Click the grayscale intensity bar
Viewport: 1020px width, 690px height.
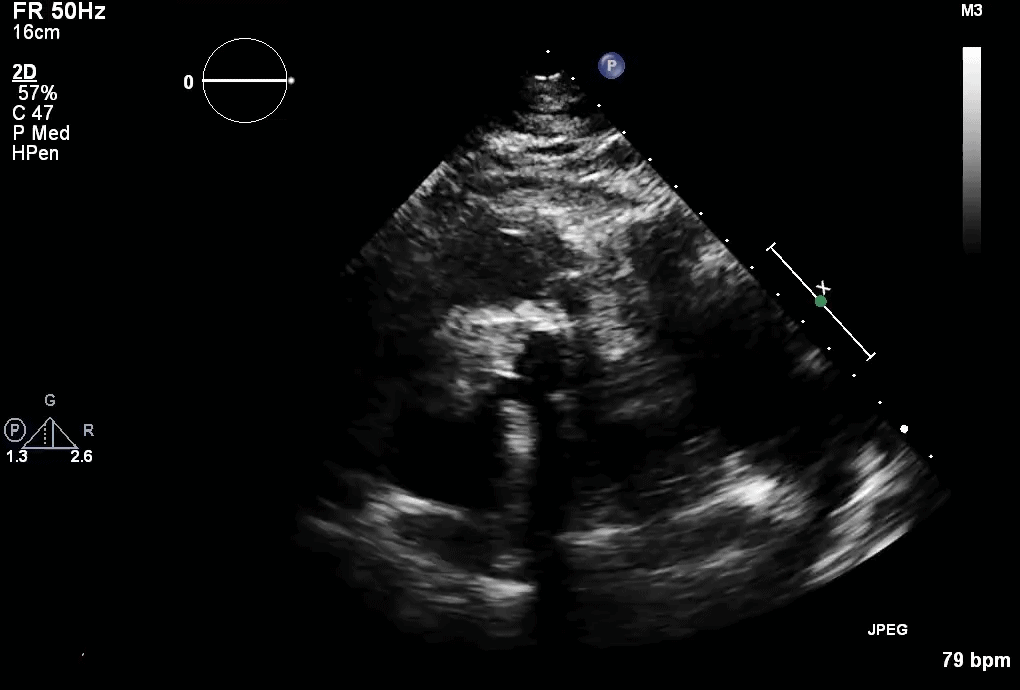(x=971, y=145)
